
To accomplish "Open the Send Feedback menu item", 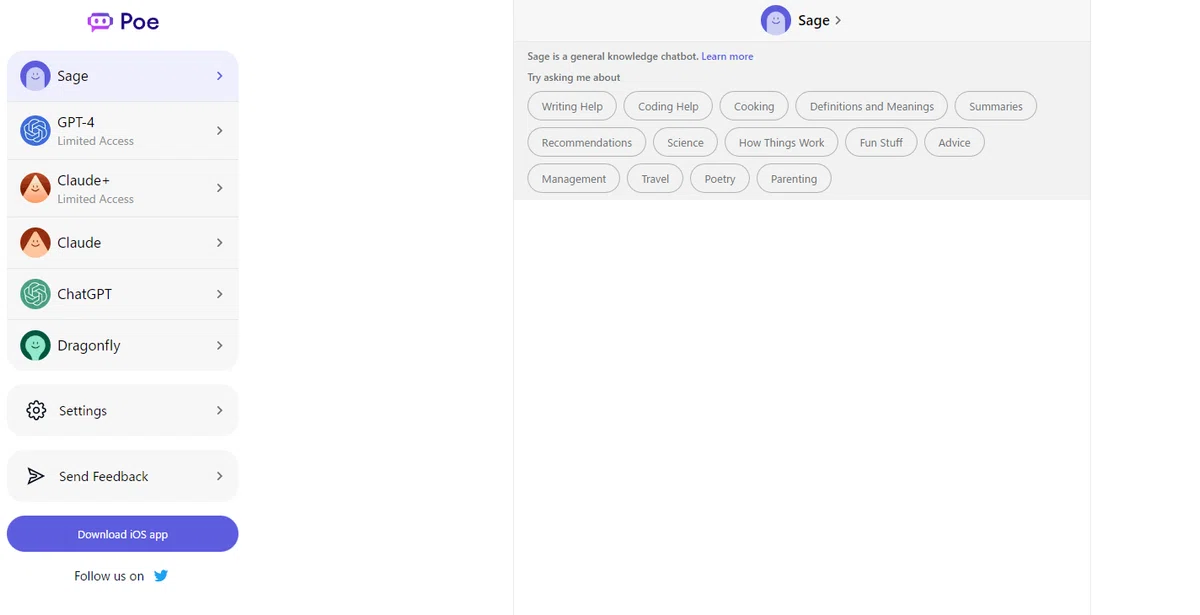I will tap(122, 476).
